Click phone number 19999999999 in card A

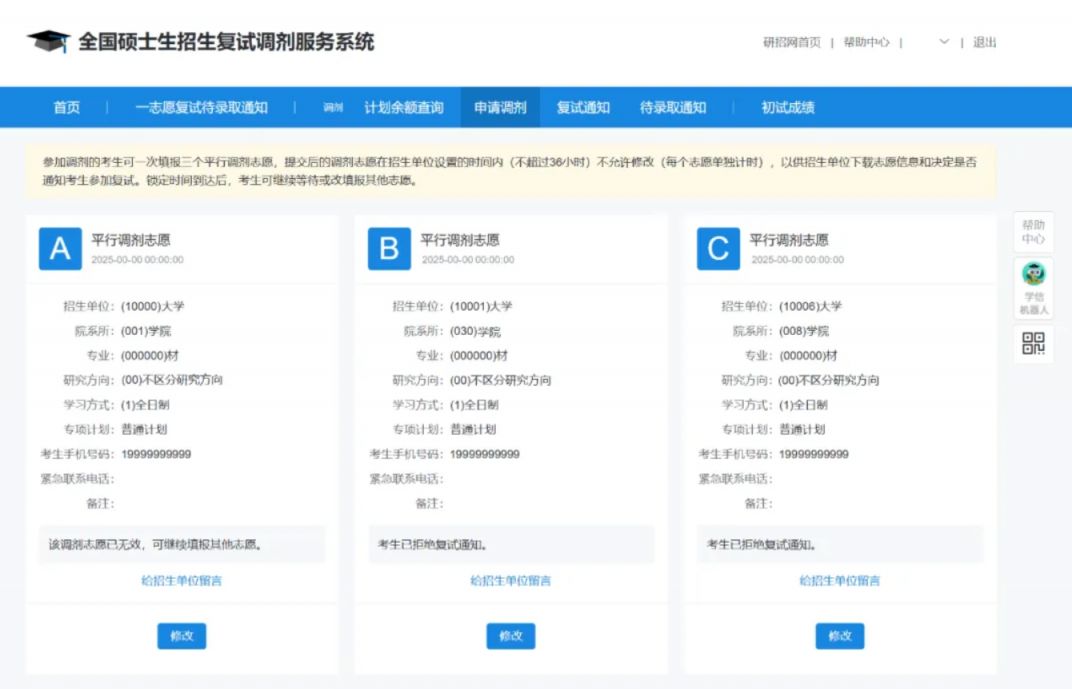coord(156,454)
